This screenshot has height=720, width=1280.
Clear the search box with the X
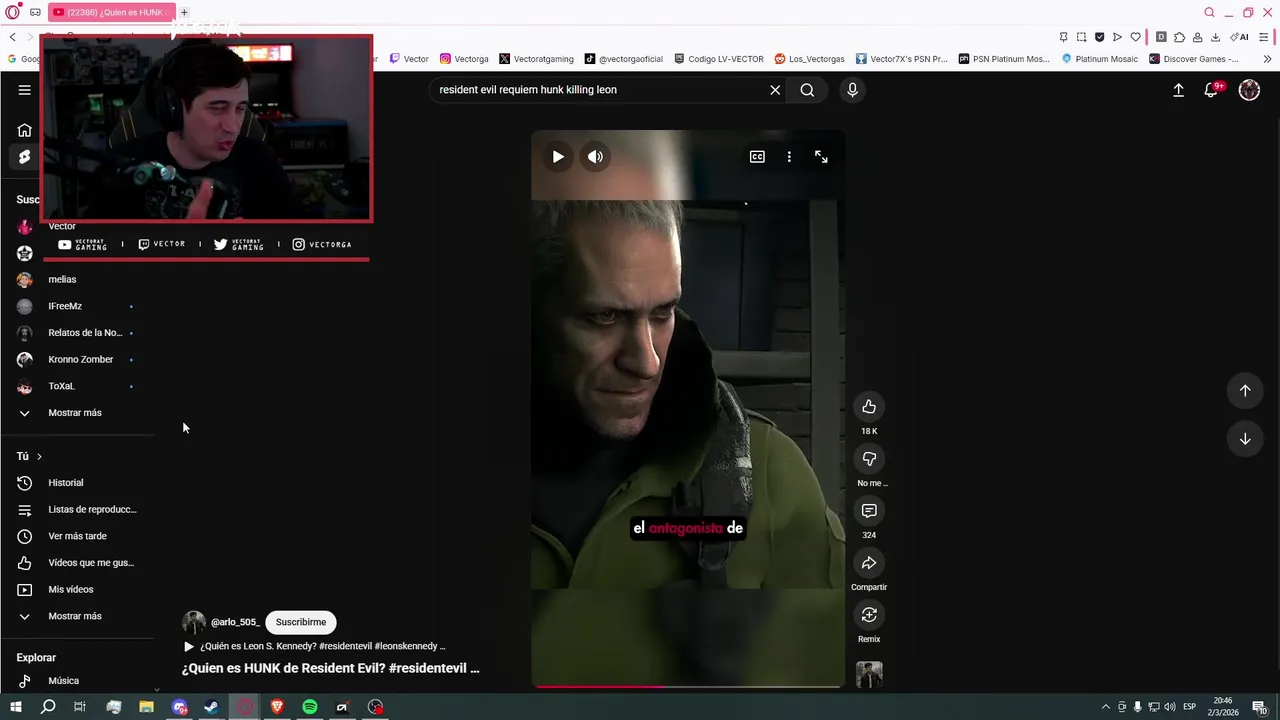click(x=775, y=90)
